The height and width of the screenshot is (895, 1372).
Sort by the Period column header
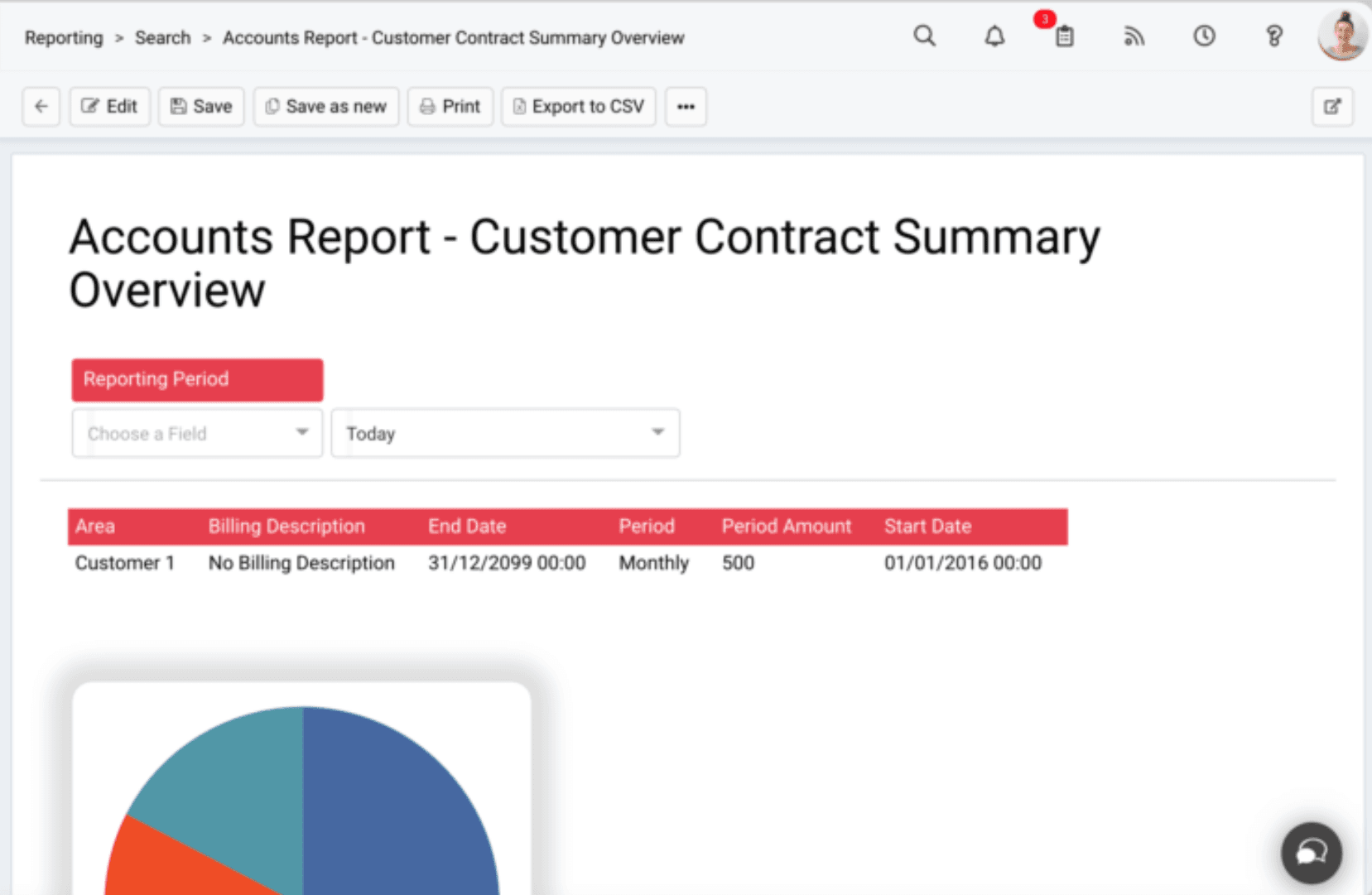(647, 527)
